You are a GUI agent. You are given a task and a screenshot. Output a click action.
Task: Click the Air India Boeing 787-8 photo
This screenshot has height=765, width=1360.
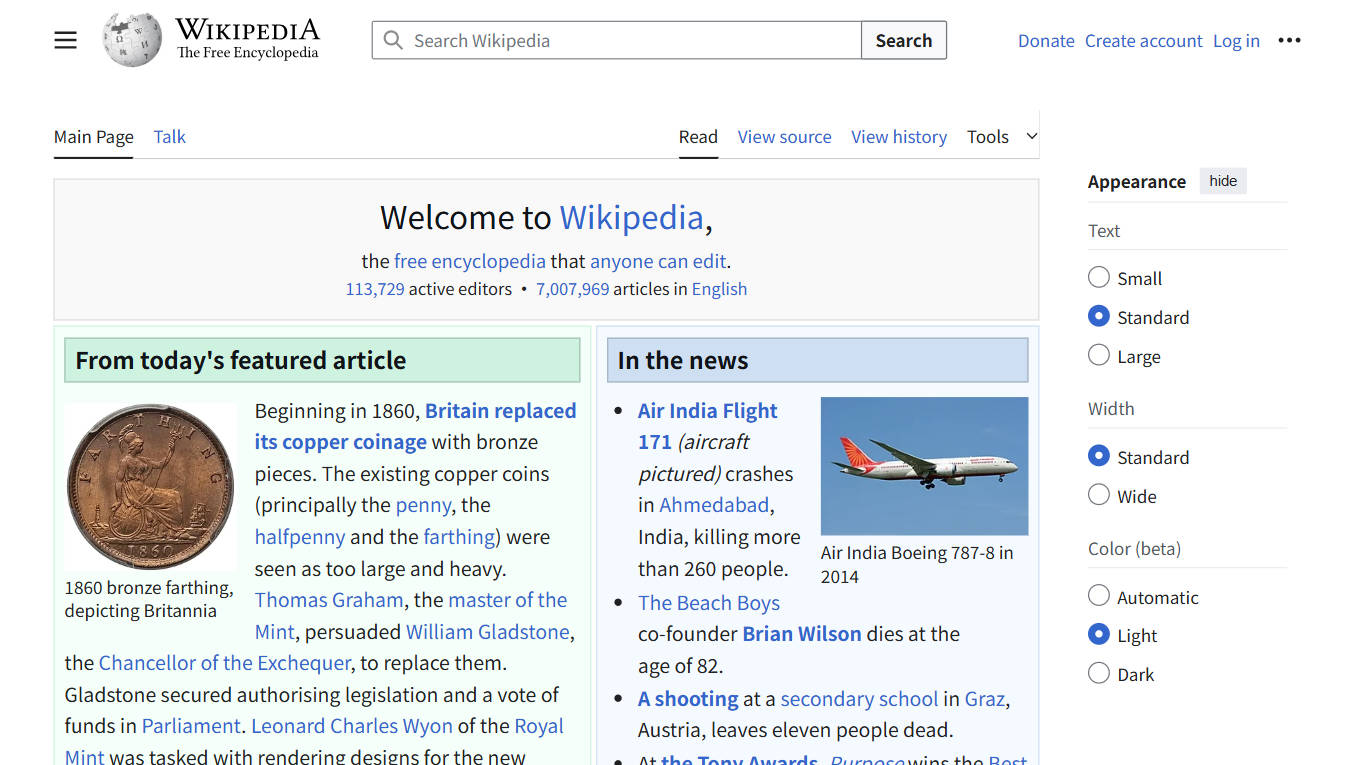click(923, 466)
